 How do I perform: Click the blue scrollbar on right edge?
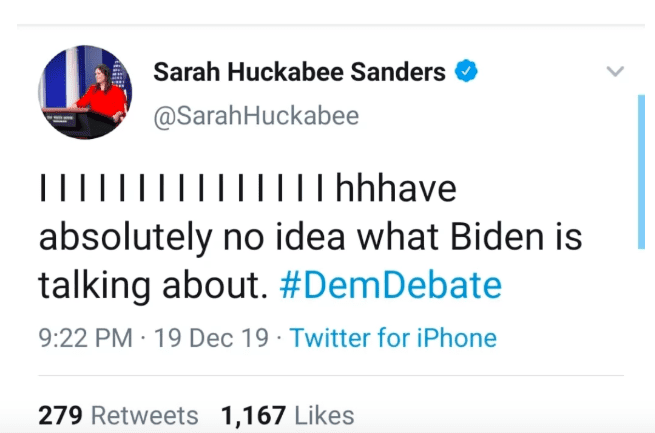640,171
